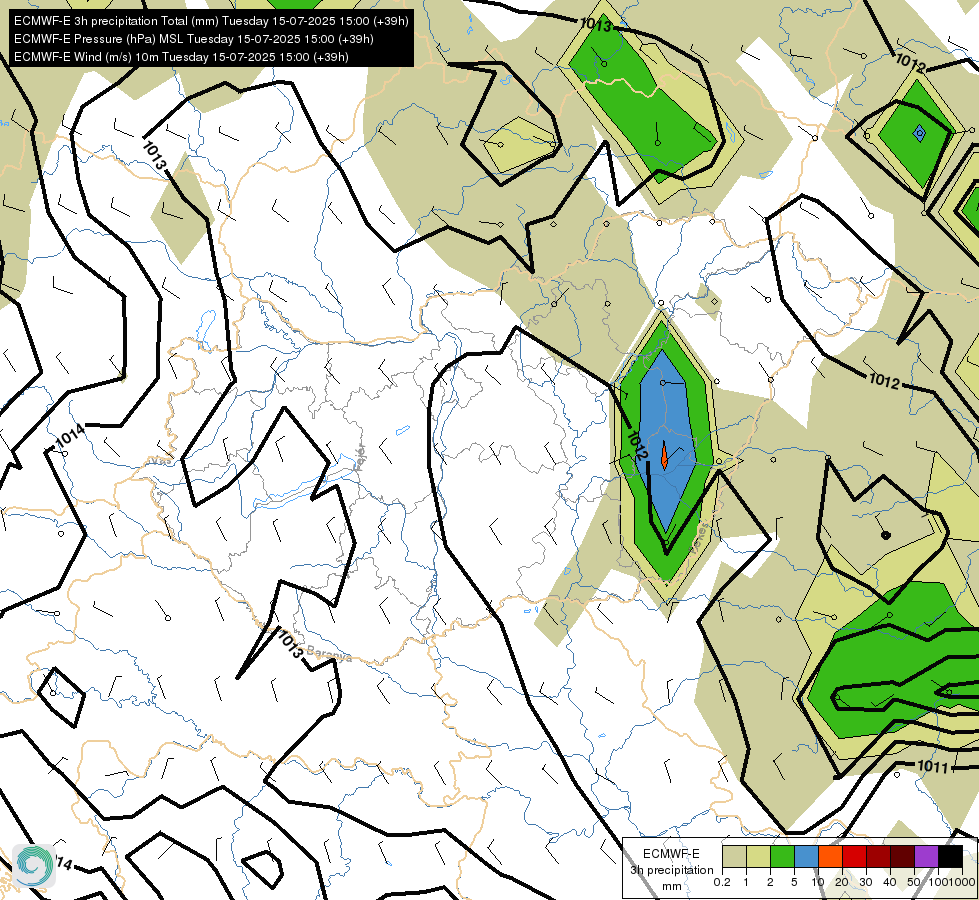Viewport: 979px width, 900px height.
Task: Click the '1013' isobar label beside Baranya
Action: click(x=290, y=644)
